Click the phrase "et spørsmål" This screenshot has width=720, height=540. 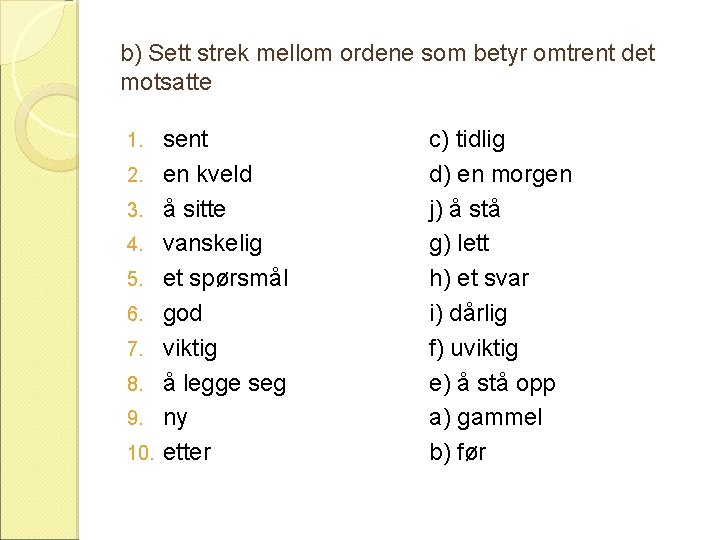(225, 279)
